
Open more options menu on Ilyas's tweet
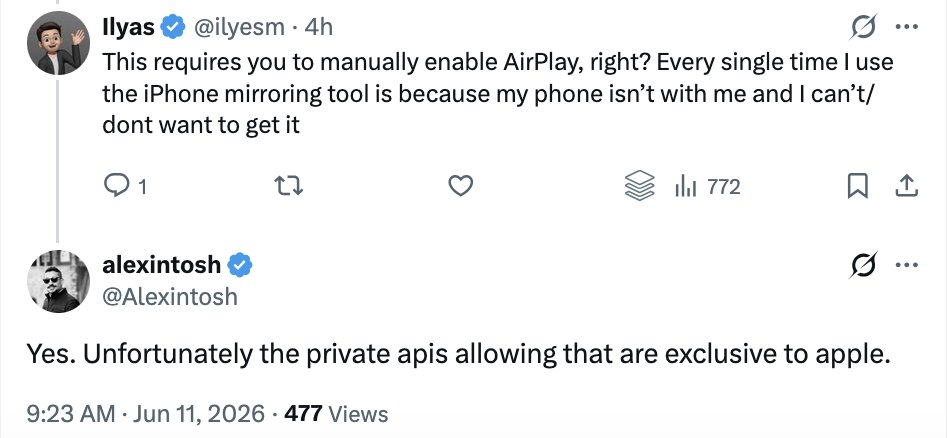point(907,27)
